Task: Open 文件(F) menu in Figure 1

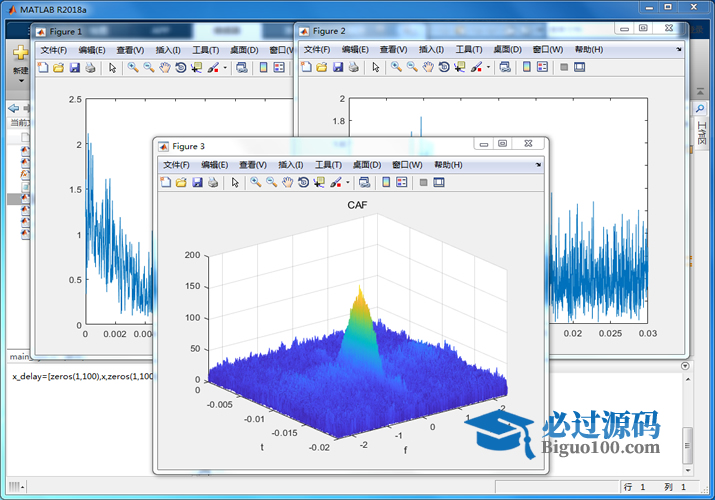Action: click(53, 49)
